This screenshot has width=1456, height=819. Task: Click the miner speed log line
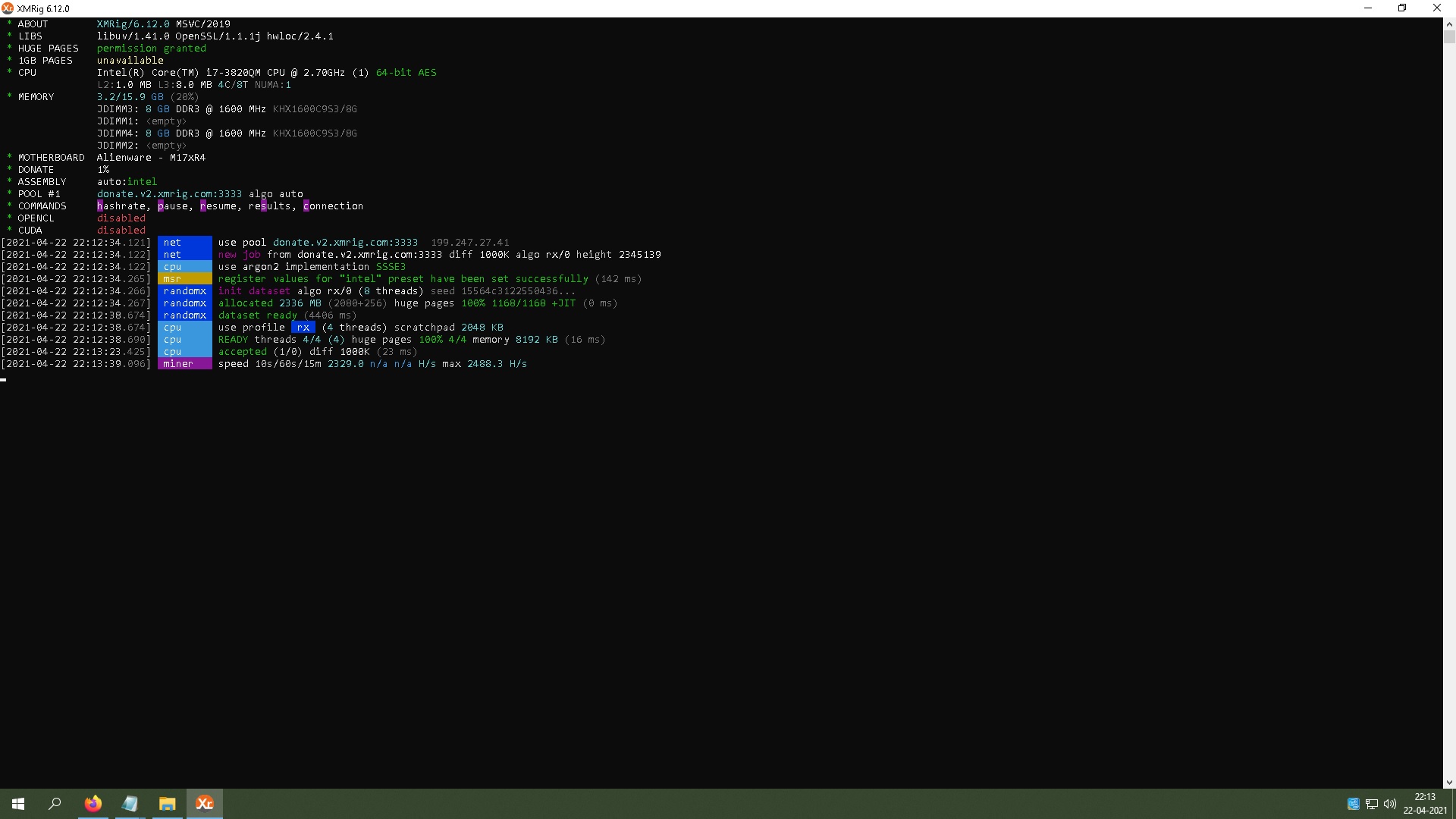pyautogui.click(x=372, y=364)
